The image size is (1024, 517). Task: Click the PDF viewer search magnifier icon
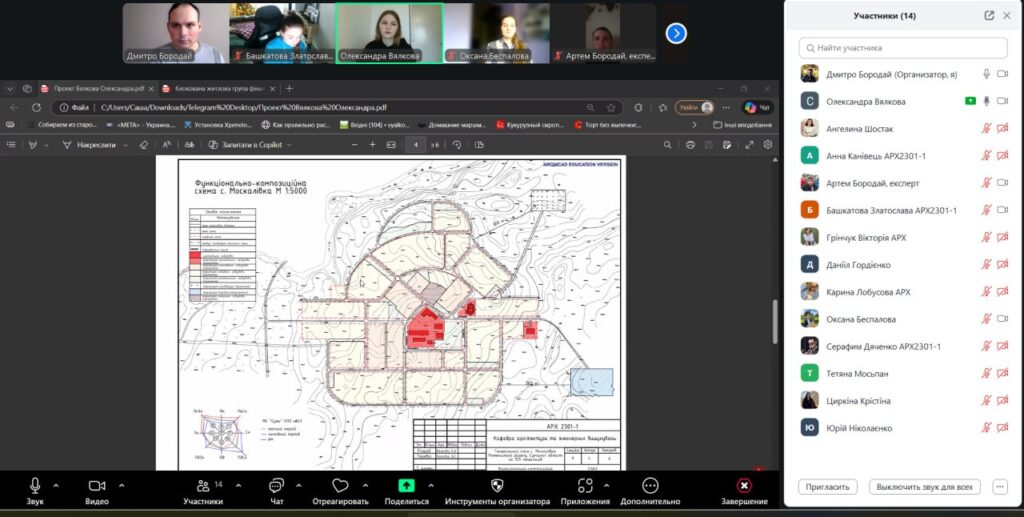pyautogui.click(x=667, y=145)
